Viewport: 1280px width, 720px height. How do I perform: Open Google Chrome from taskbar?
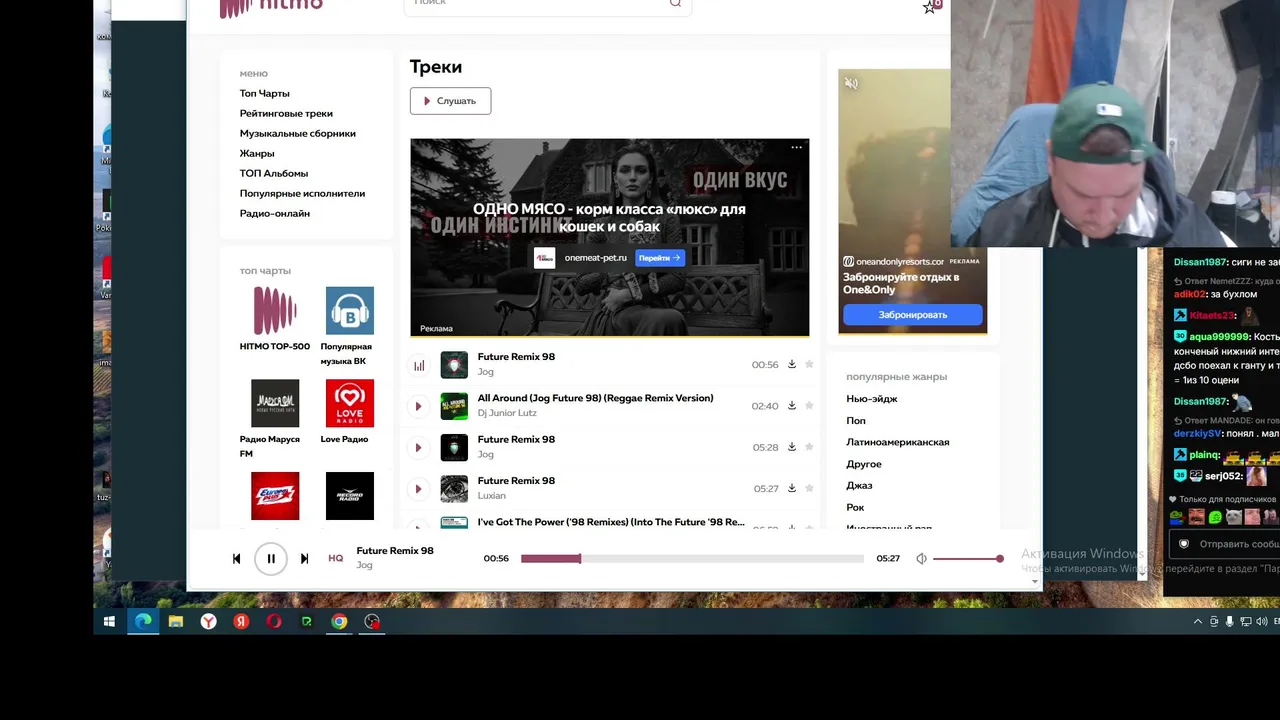click(339, 621)
